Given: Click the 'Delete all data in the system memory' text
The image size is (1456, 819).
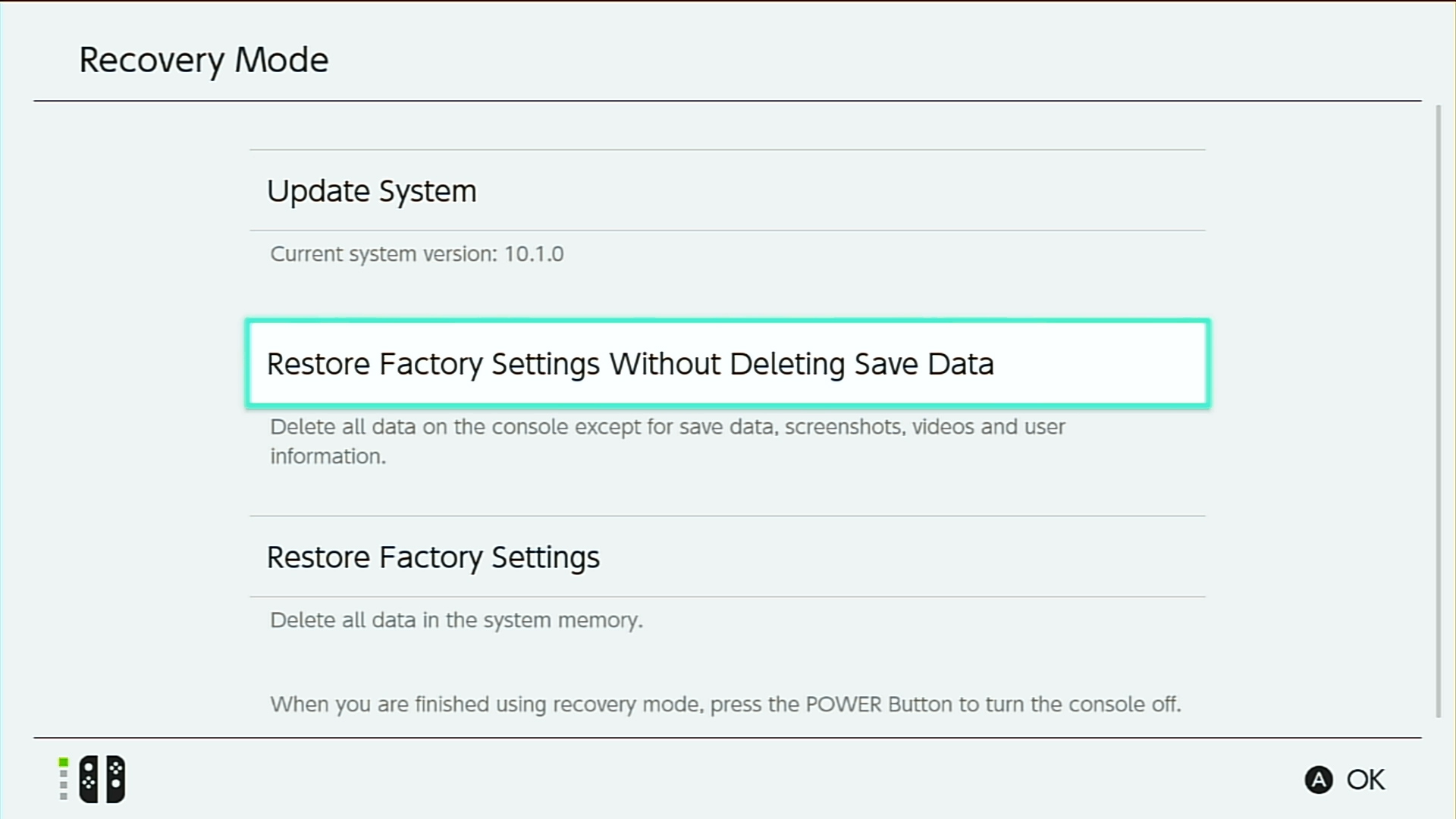Looking at the screenshot, I should tap(457, 620).
